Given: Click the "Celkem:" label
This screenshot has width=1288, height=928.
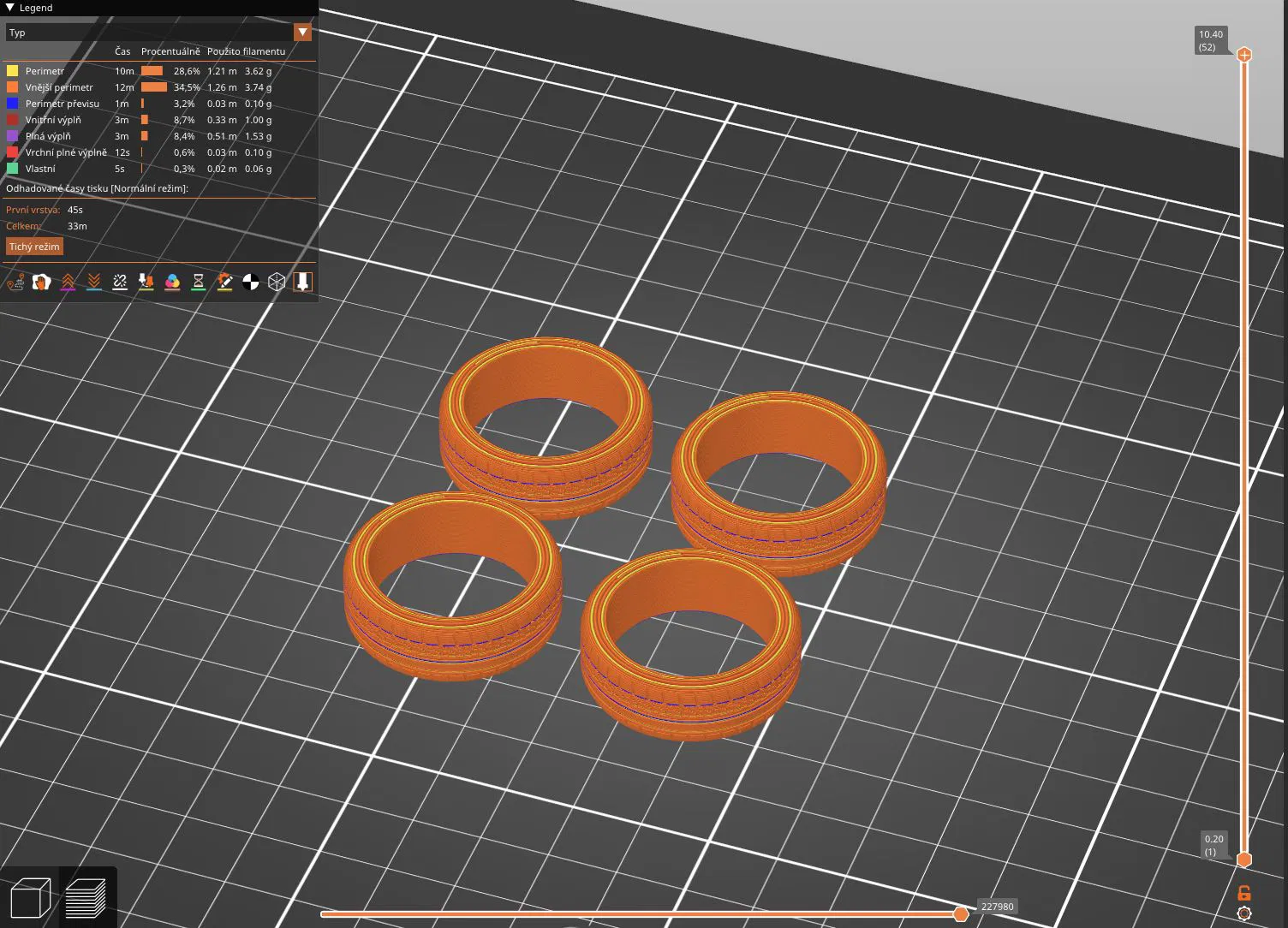Looking at the screenshot, I should coord(23,226).
